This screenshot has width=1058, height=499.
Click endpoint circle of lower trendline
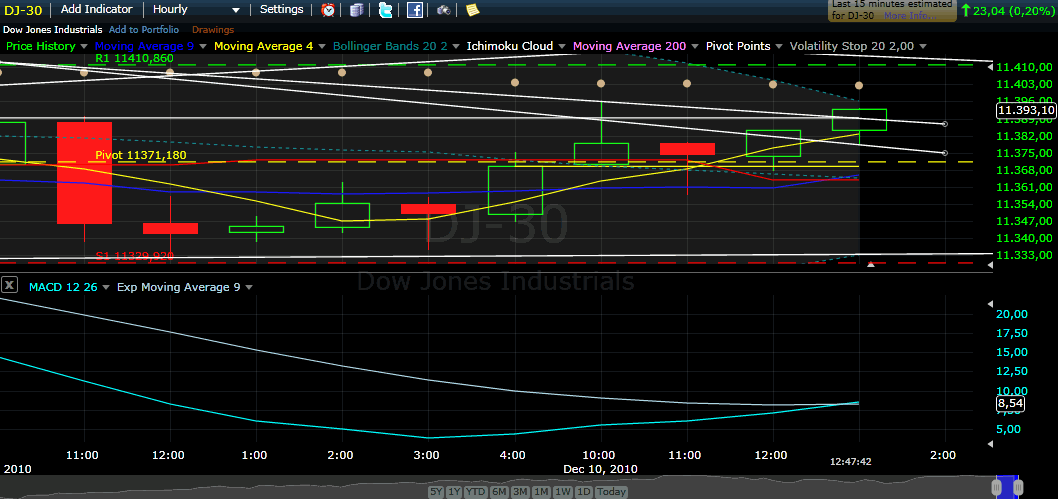point(945,153)
